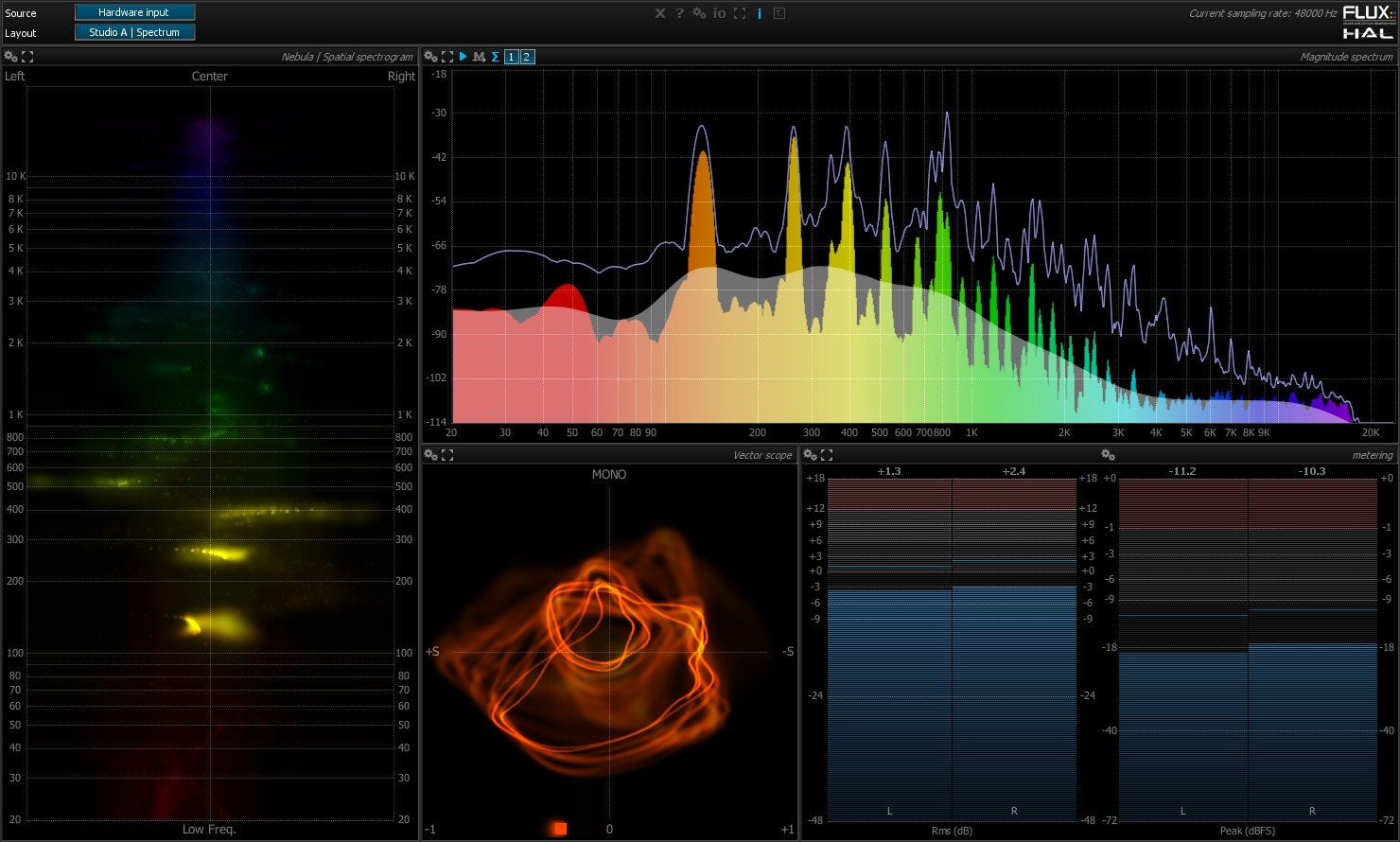
Task: Toggle the blue info display icon
Action: (x=760, y=13)
